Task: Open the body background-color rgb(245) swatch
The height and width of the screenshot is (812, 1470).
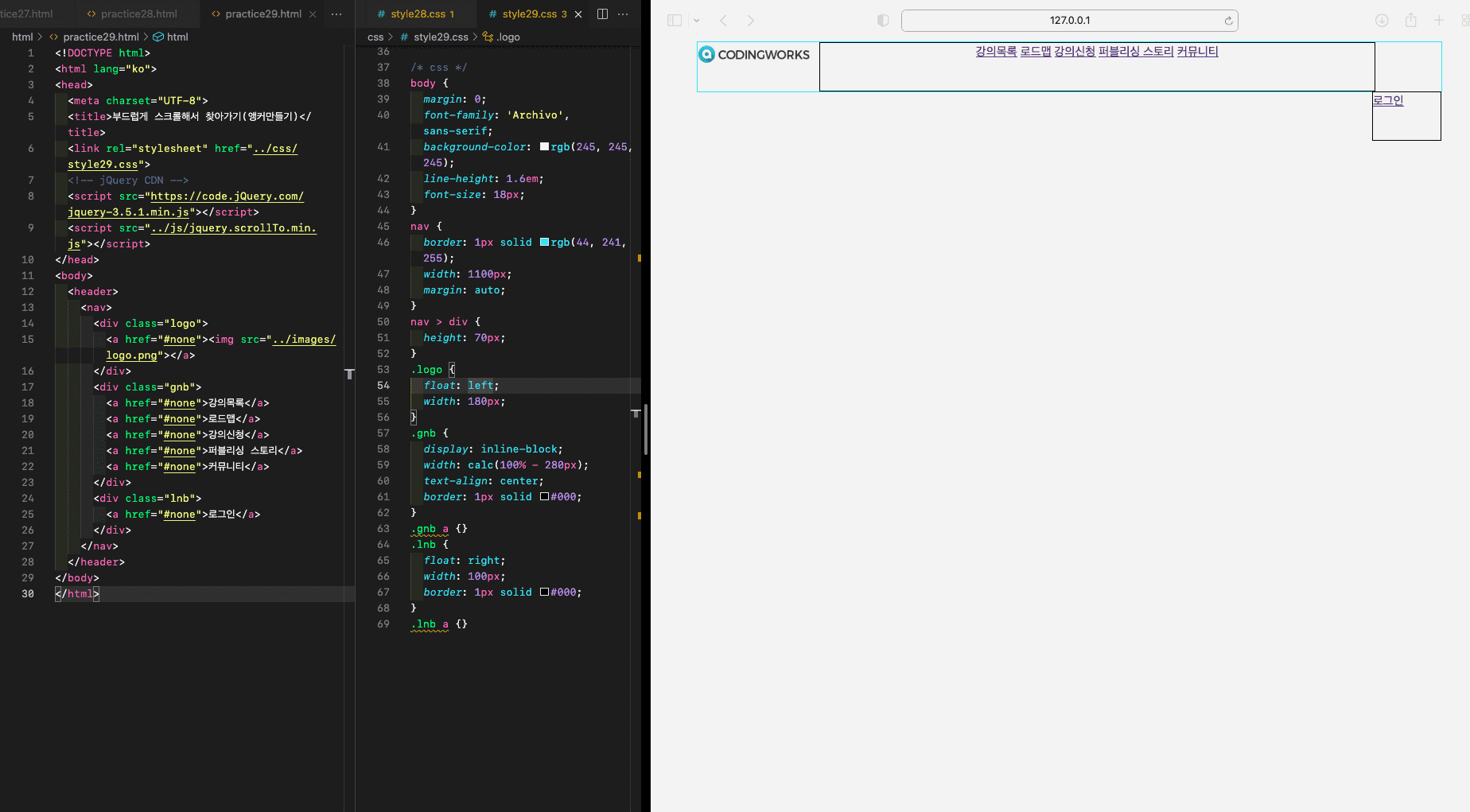Action: [x=544, y=146]
